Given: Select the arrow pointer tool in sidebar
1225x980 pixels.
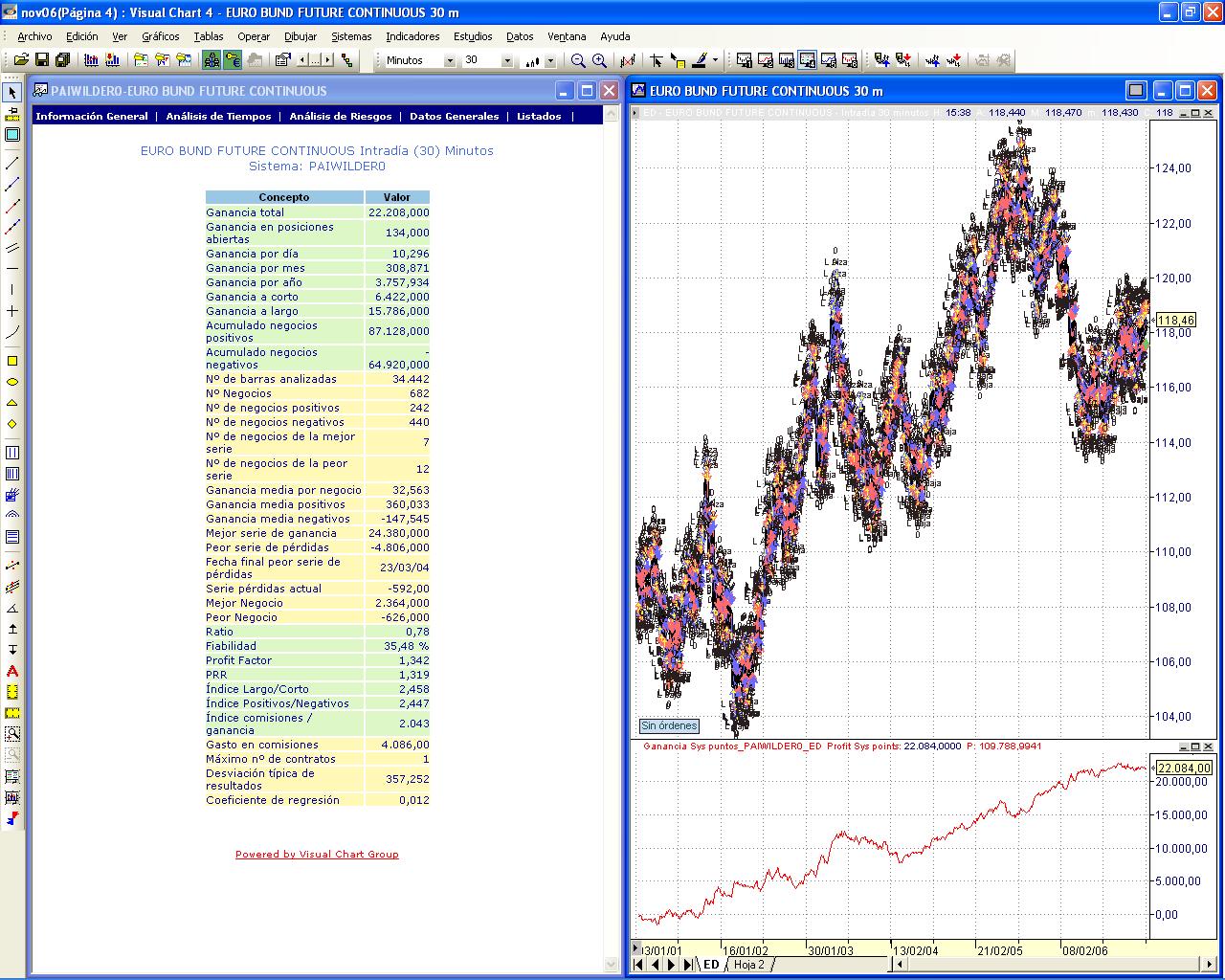Looking at the screenshot, I should (x=12, y=93).
